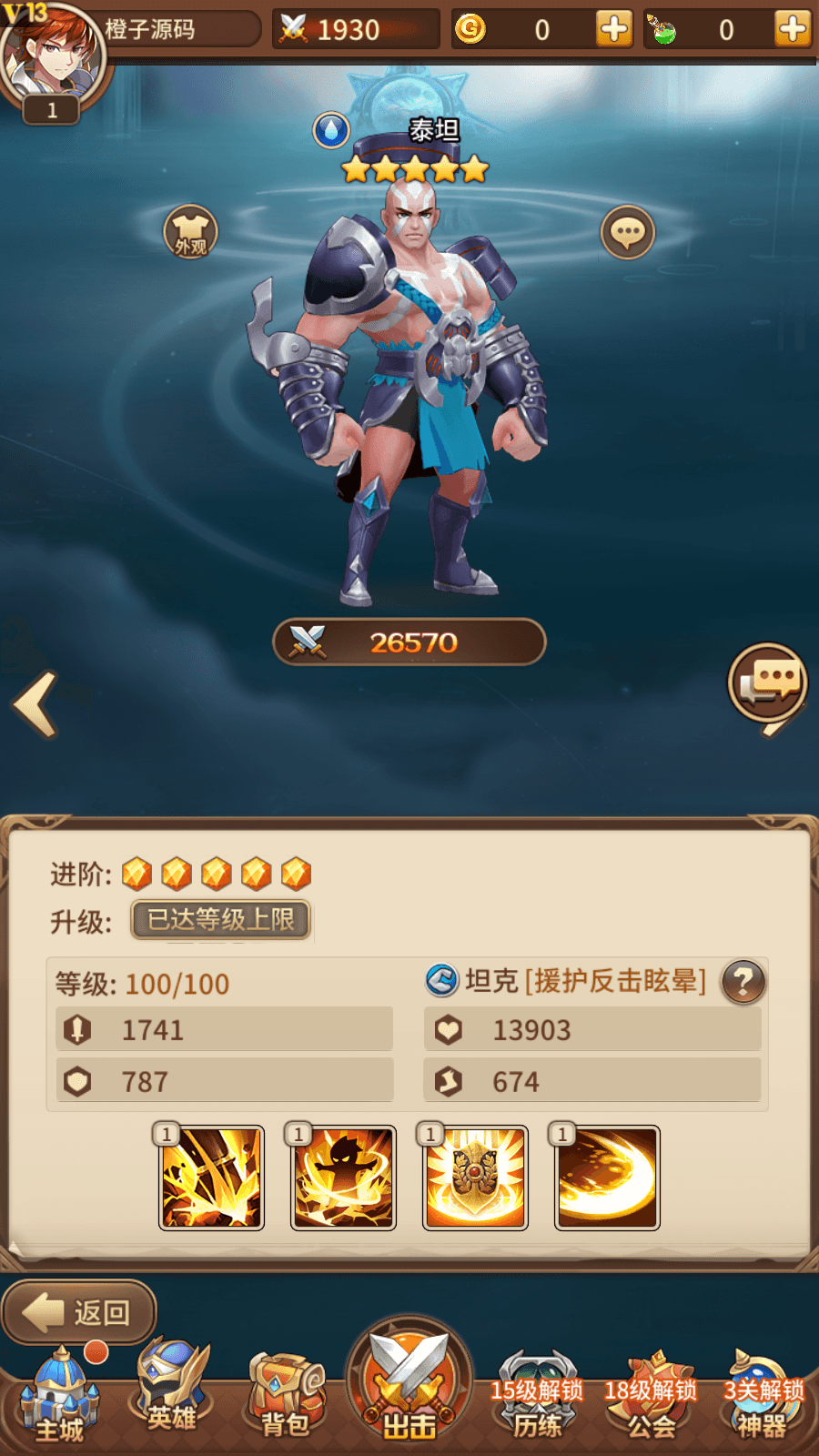This screenshot has height=1456, width=819.
Task: Click the question mark help icon
Action: point(743,982)
